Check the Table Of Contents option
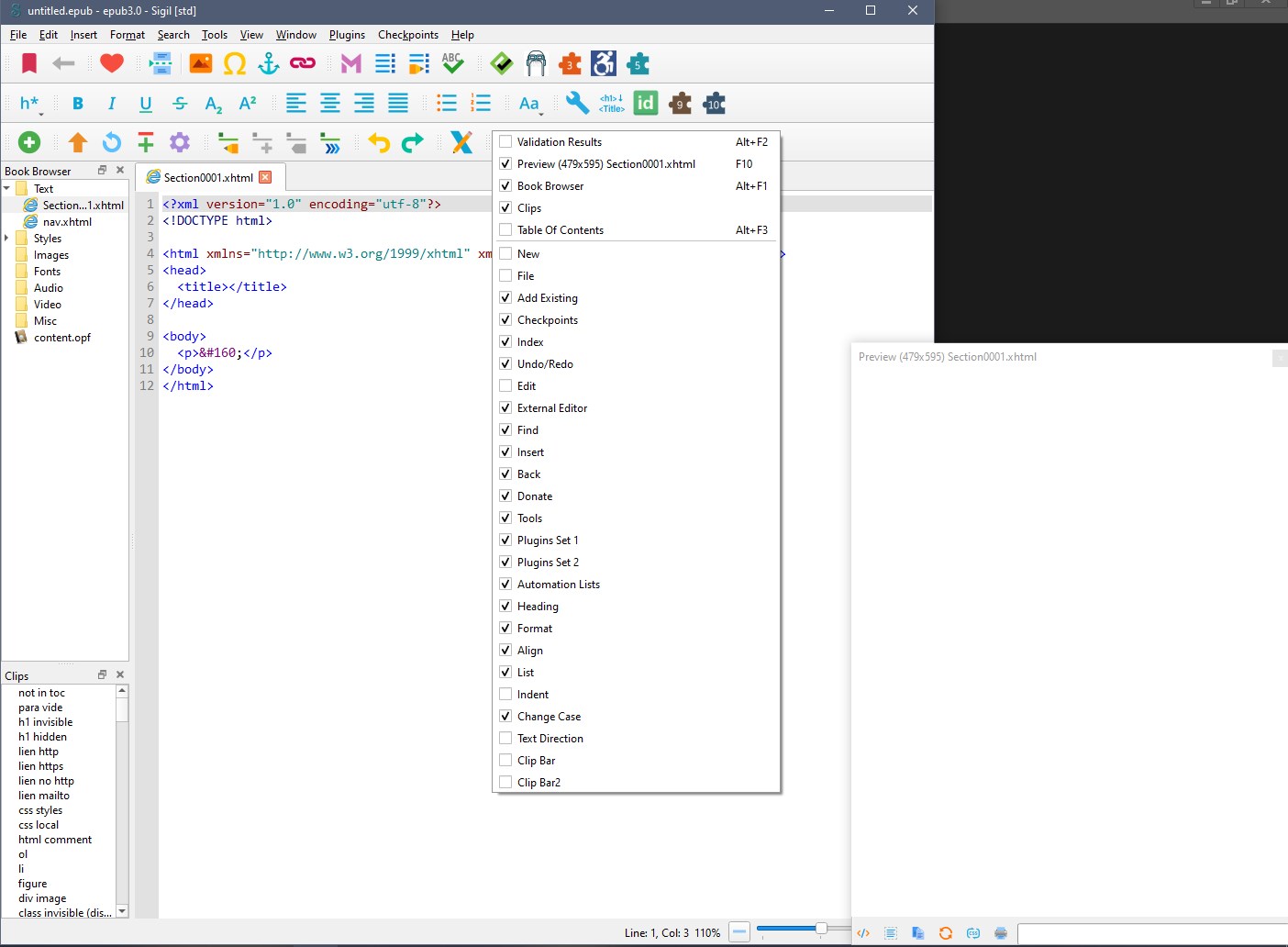Image resolution: width=1288 pixels, height=947 pixels. point(505,230)
